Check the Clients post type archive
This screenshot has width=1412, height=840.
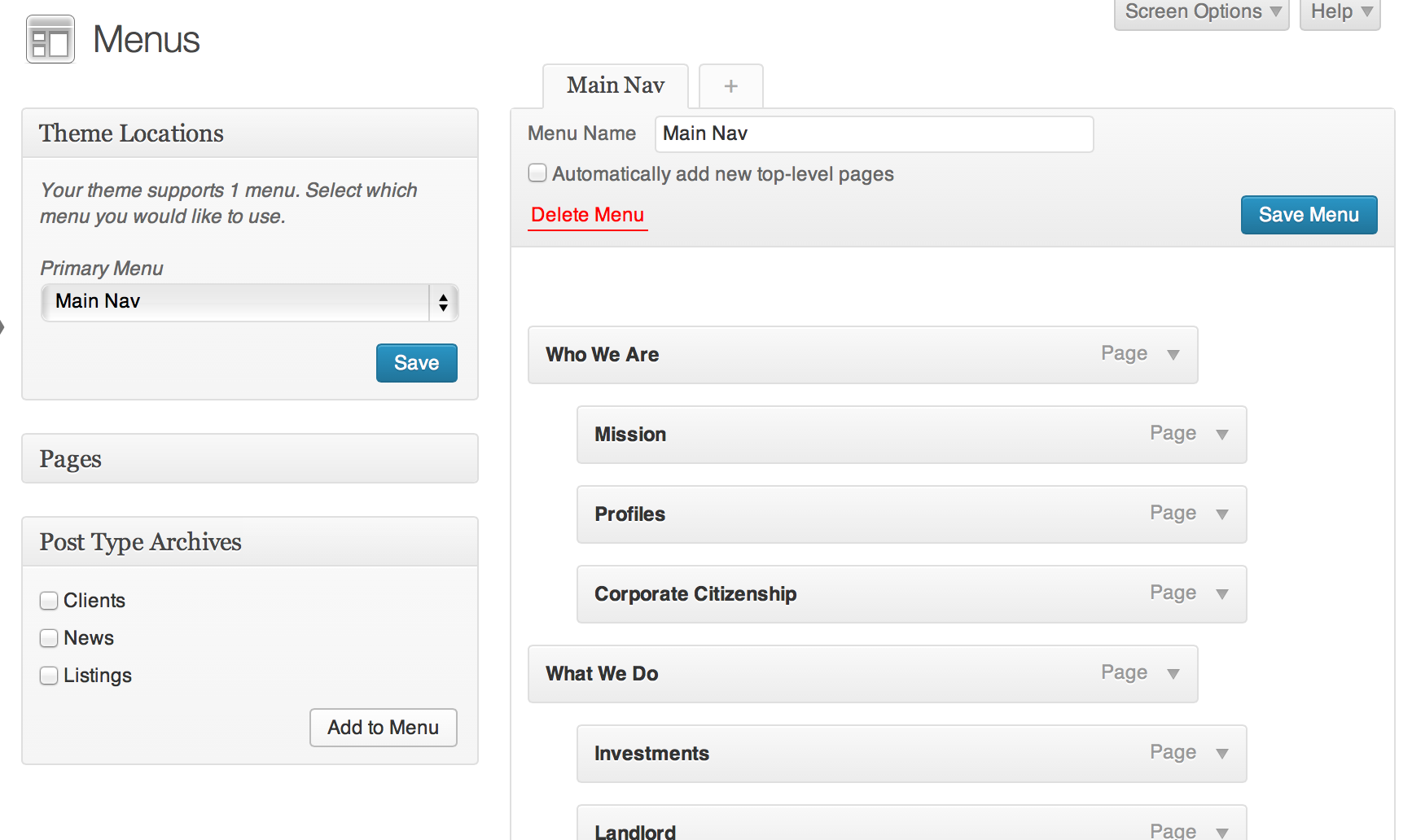[49, 601]
